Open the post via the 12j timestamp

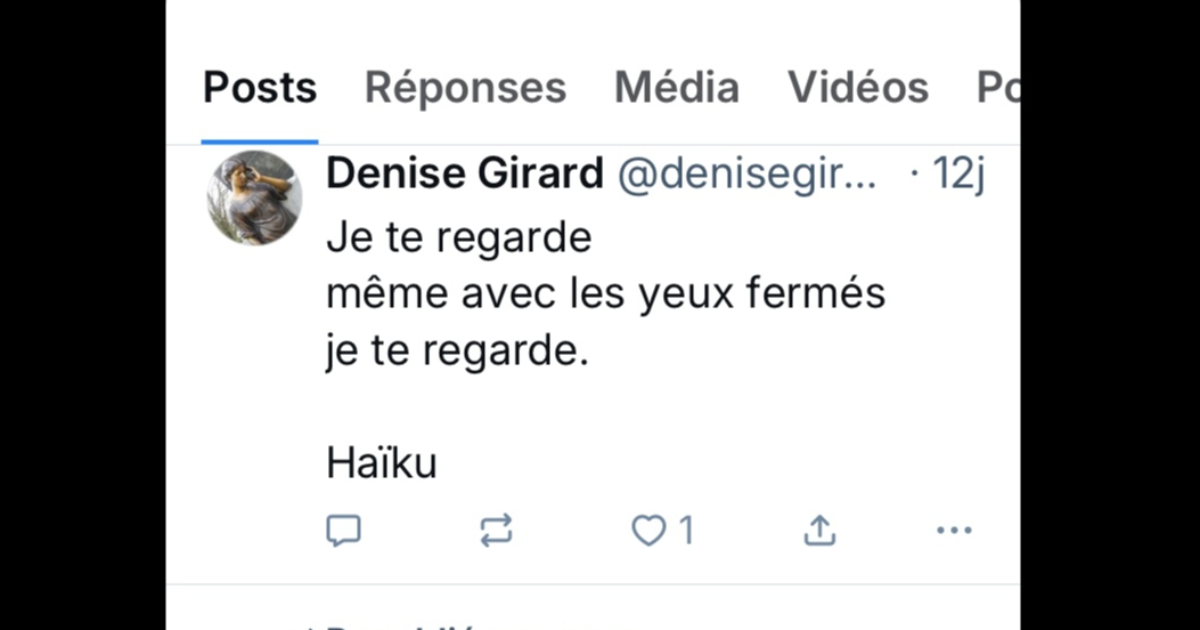point(959,176)
